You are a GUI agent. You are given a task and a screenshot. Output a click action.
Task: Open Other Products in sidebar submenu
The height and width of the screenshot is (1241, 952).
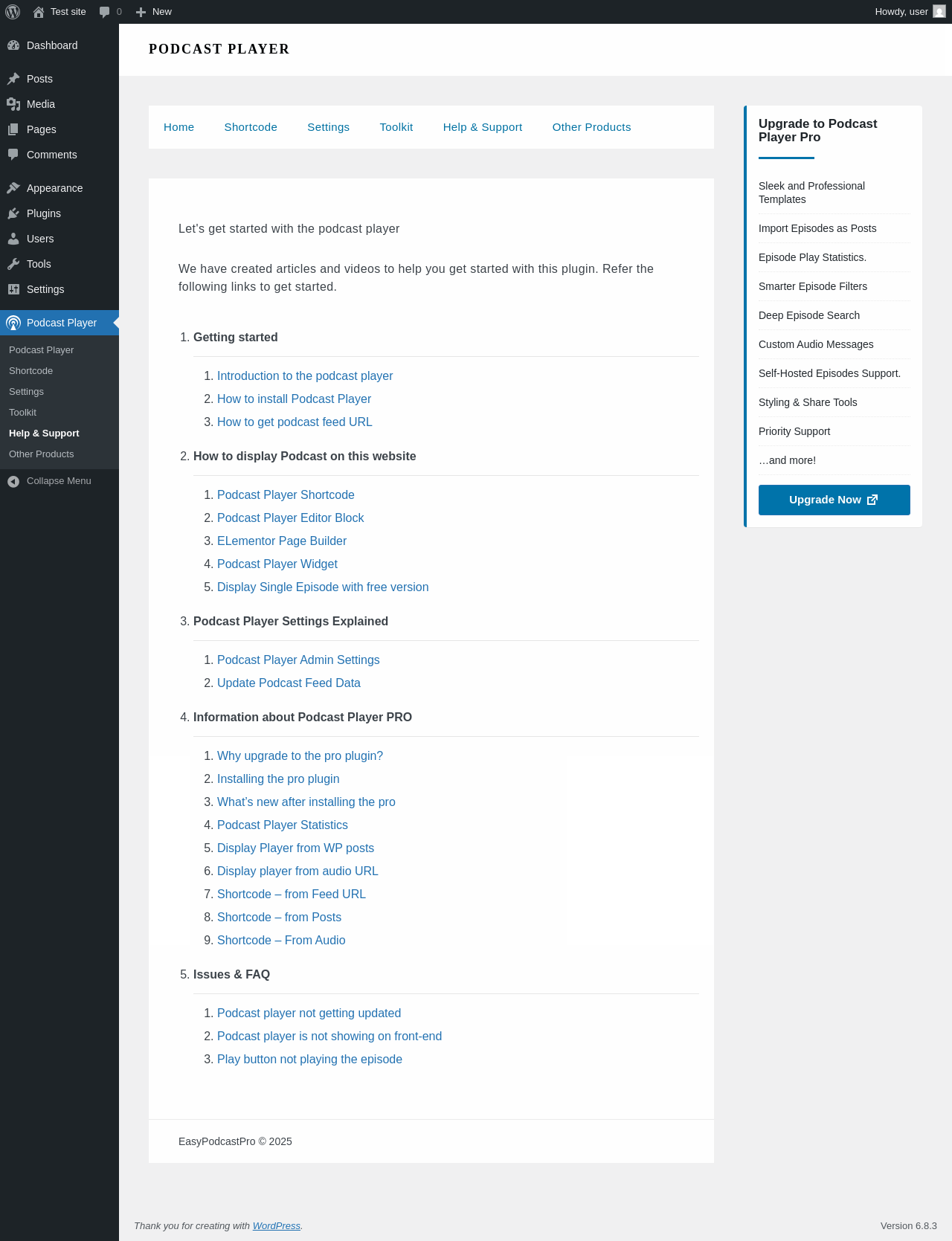click(42, 454)
